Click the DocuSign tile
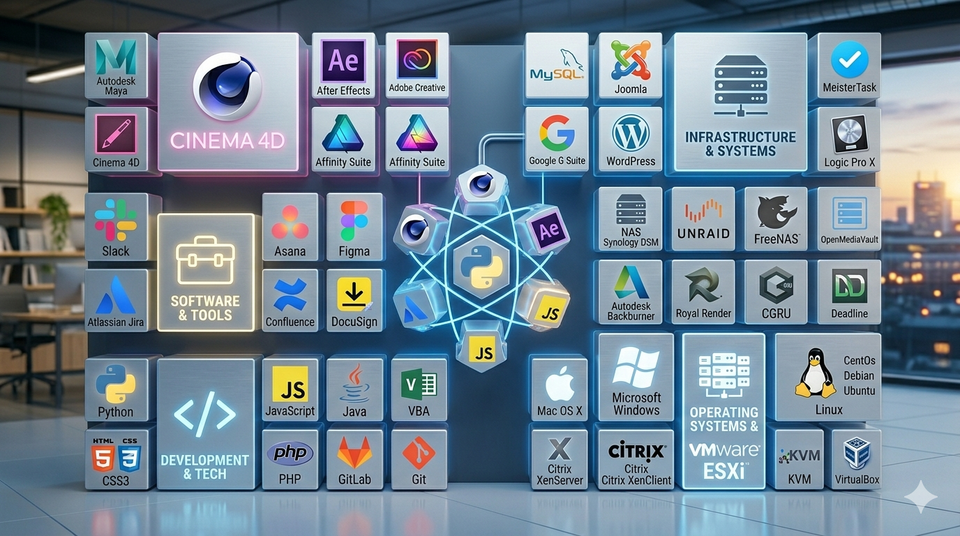The height and width of the screenshot is (536, 960). (354, 300)
